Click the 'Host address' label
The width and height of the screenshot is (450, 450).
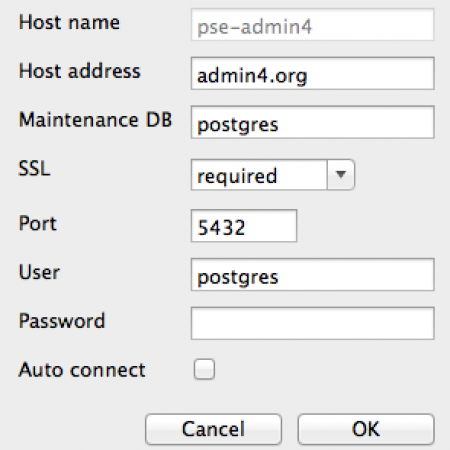coord(80,71)
